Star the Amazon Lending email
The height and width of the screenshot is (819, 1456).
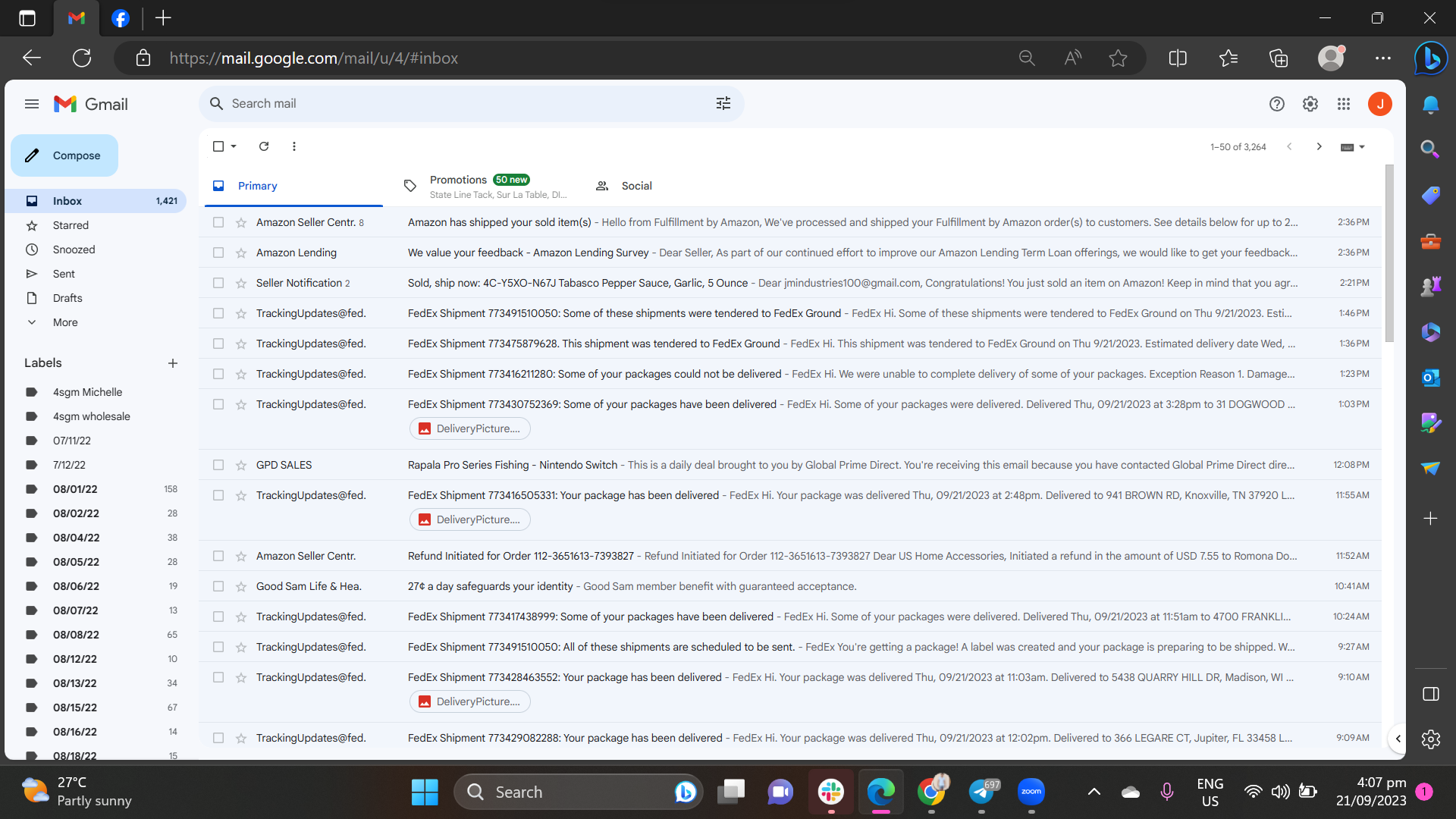pyautogui.click(x=241, y=253)
